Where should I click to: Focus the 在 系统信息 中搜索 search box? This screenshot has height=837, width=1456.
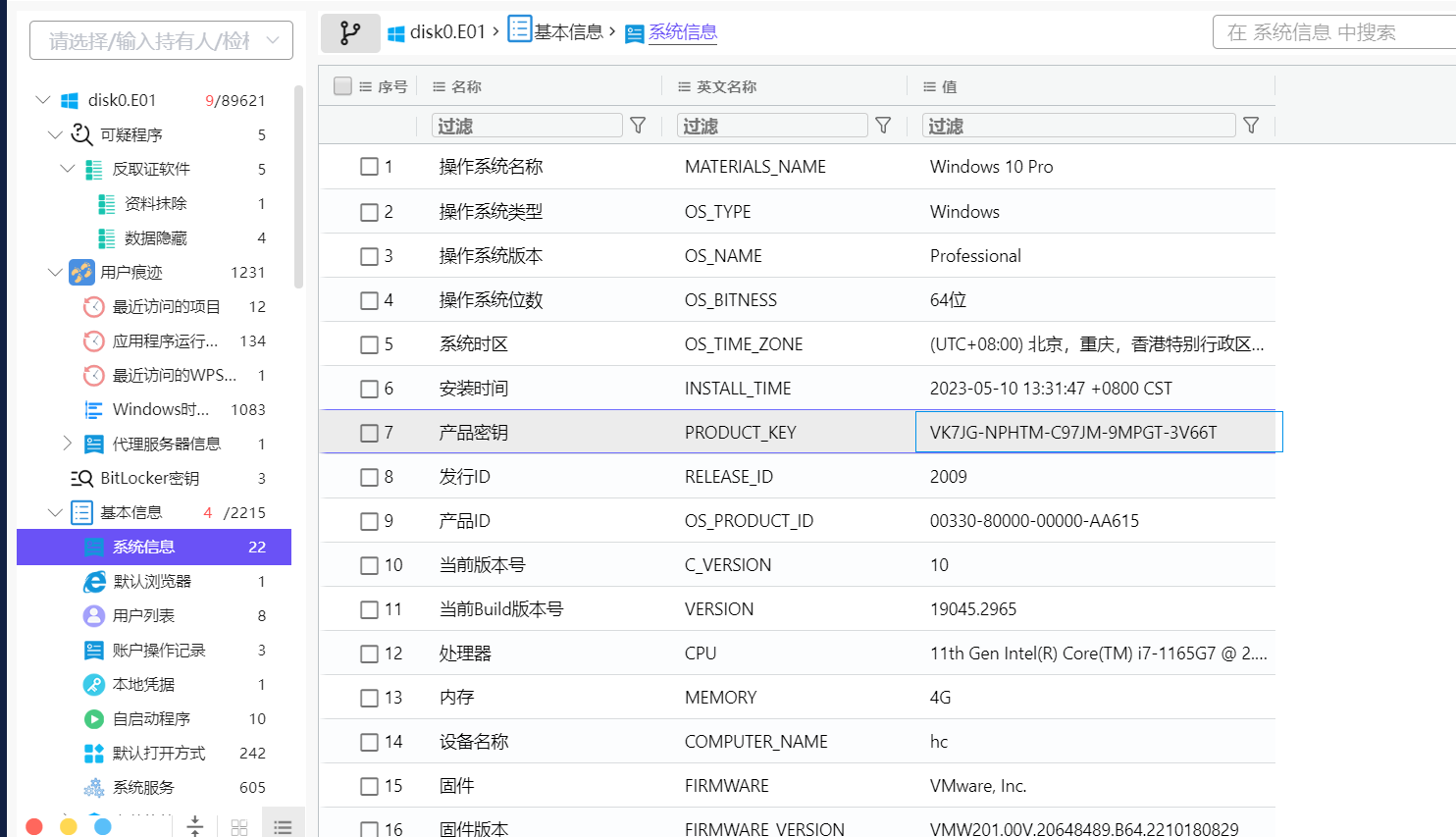click(x=1334, y=32)
